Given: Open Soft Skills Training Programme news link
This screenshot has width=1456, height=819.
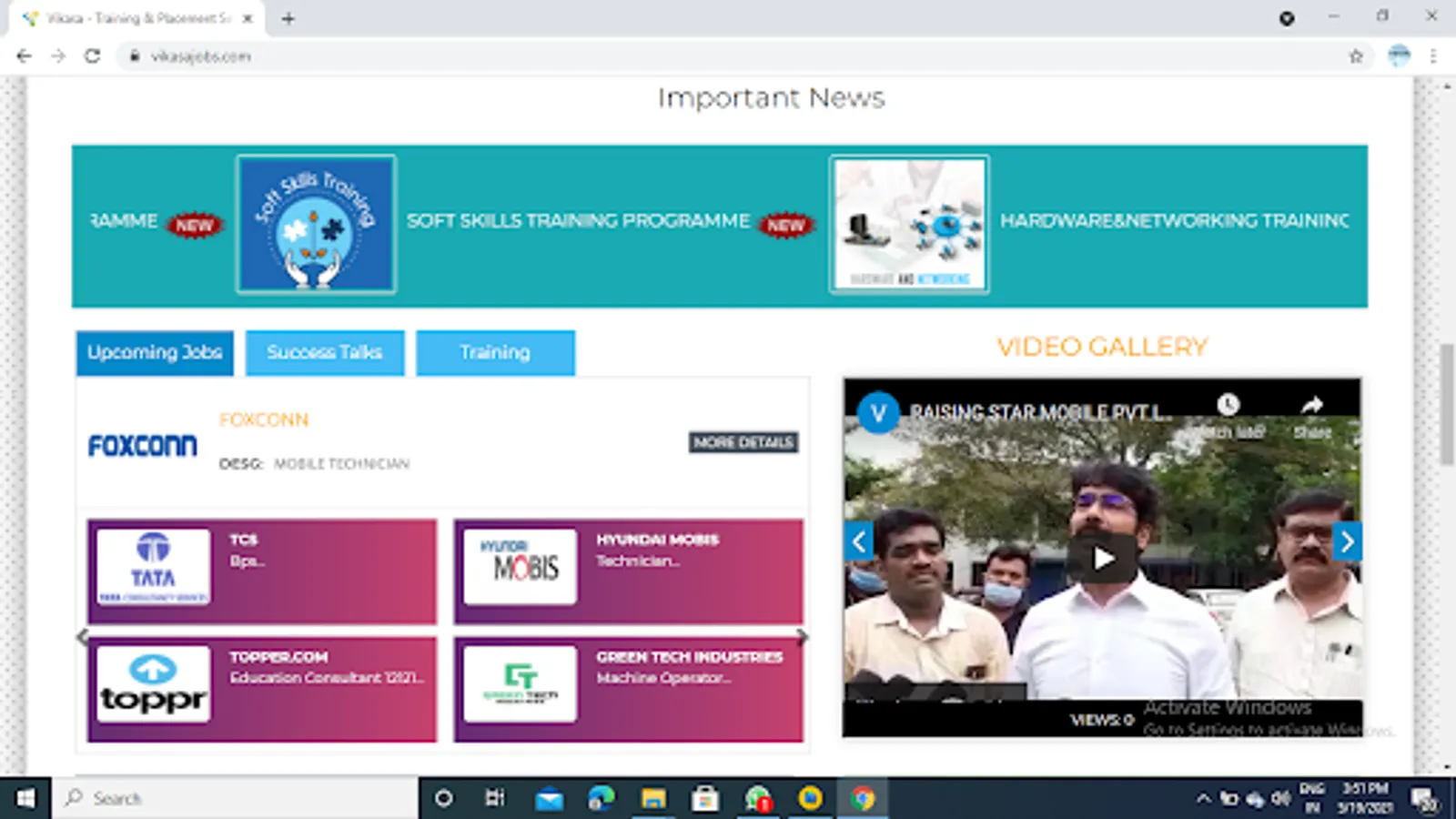Looking at the screenshot, I should click(x=579, y=221).
